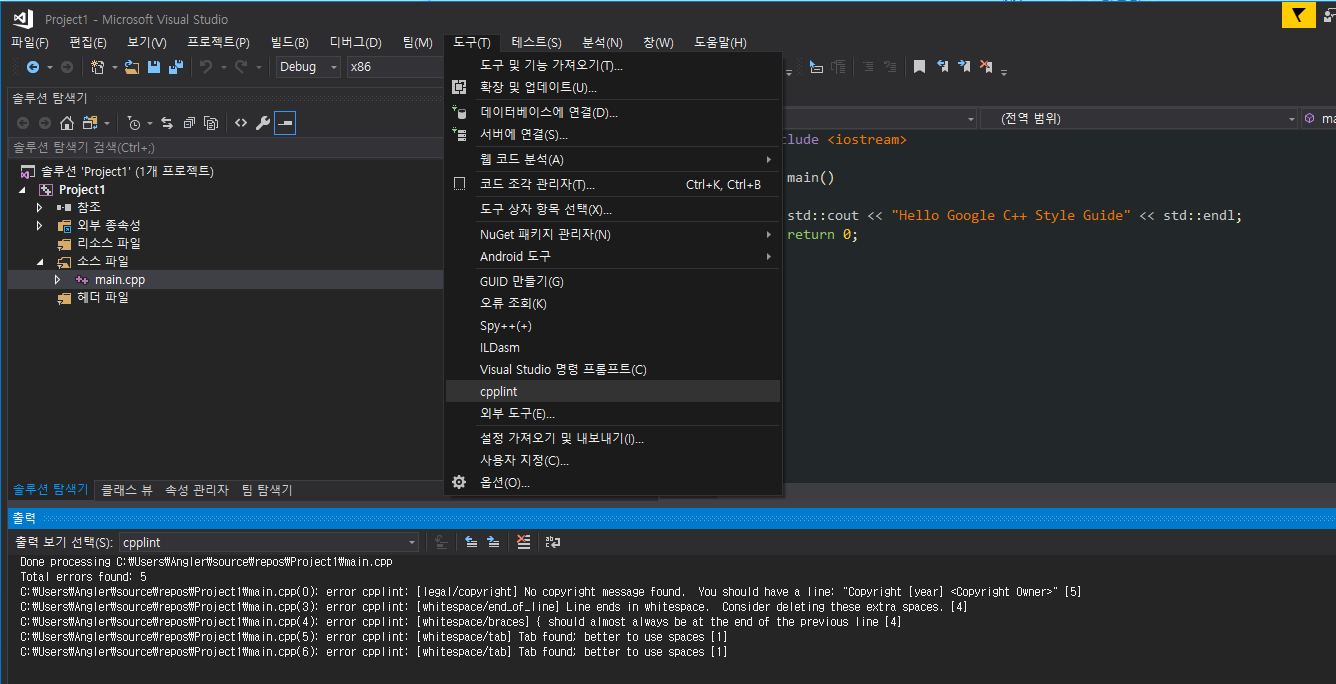Save the file with the single floppy icon
This screenshot has height=684, width=1336.
[x=154, y=67]
